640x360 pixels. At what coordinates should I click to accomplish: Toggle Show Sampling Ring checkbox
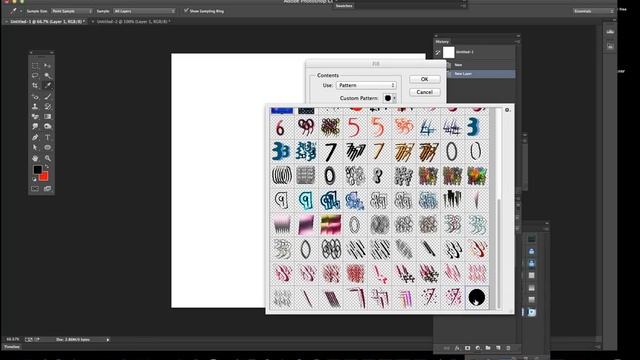coord(186,11)
